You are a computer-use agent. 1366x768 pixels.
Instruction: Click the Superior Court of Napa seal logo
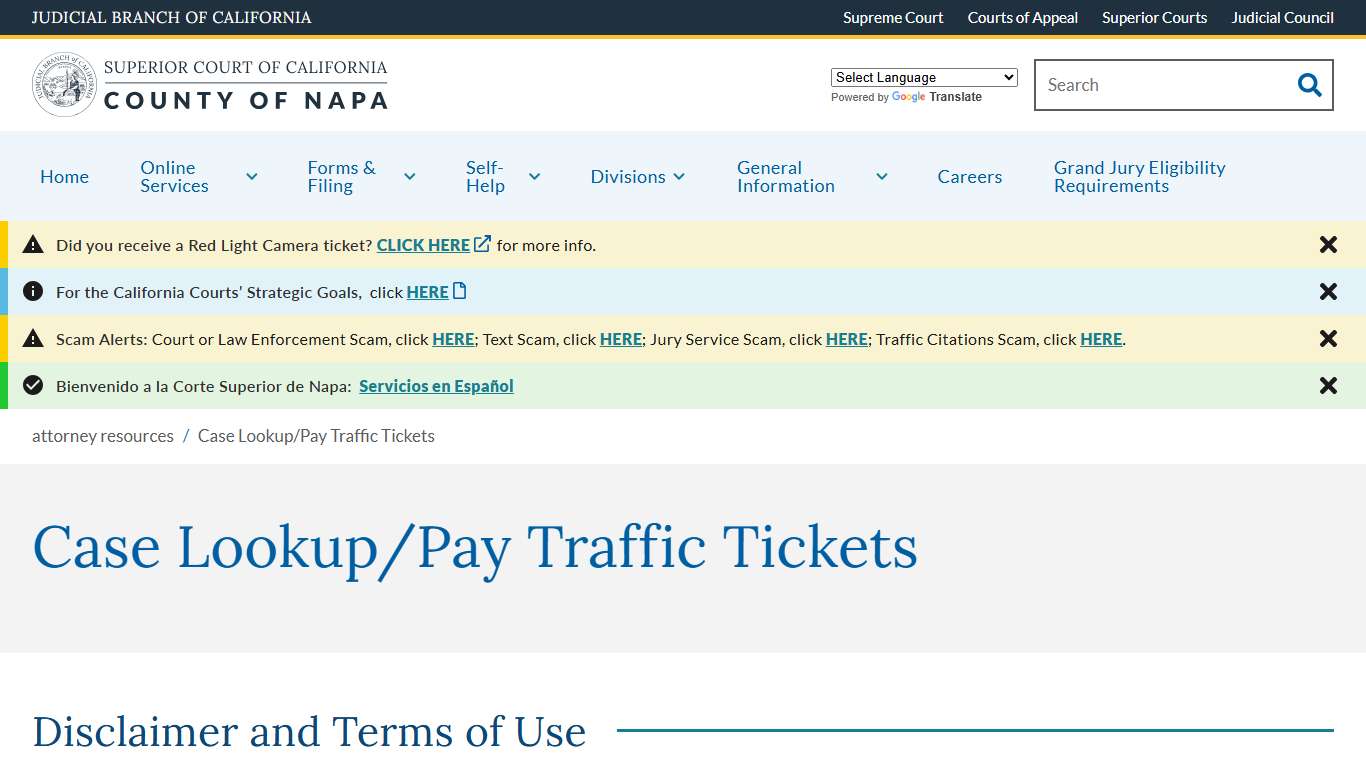point(64,84)
